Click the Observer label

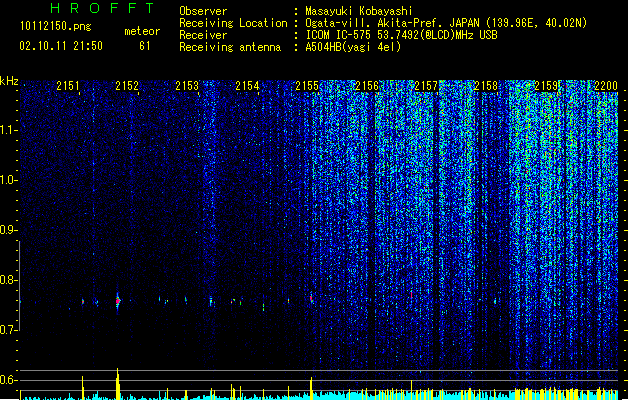click(x=203, y=11)
